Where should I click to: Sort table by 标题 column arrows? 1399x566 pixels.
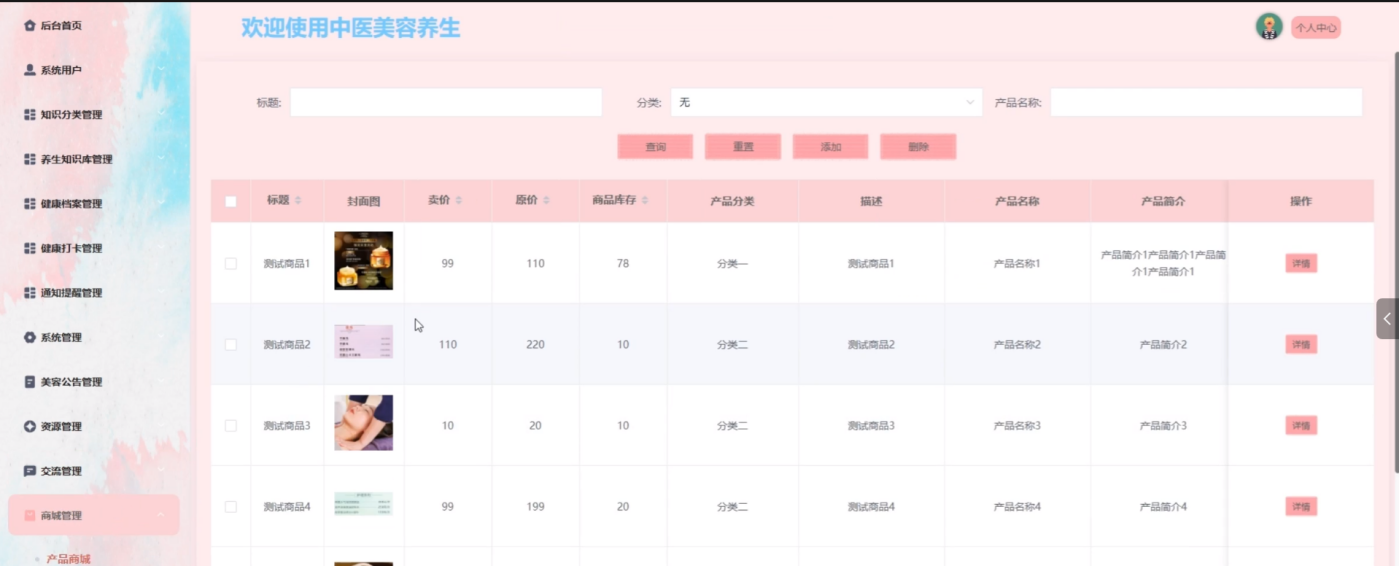coord(298,201)
